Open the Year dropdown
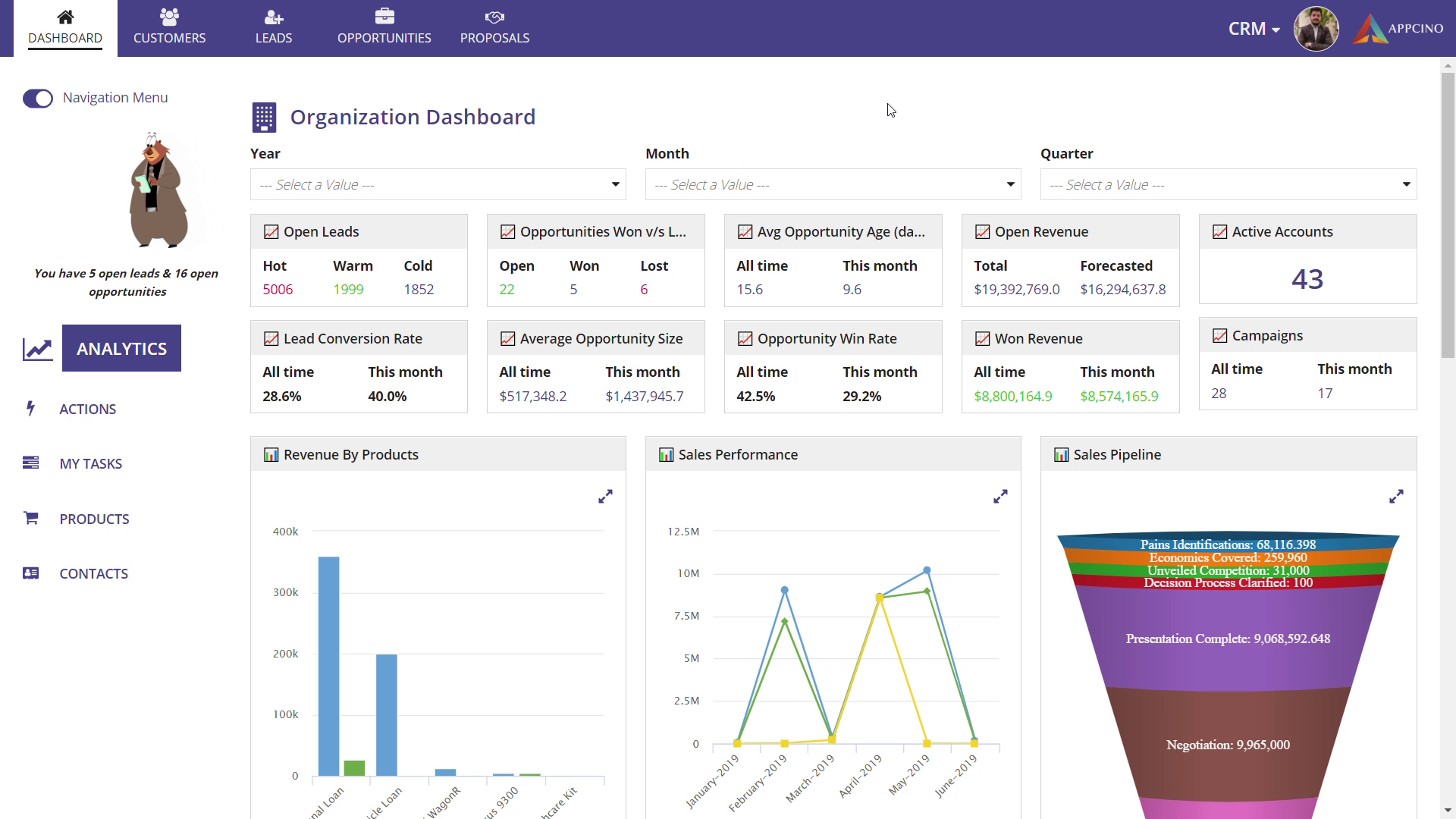 click(438, 184)
